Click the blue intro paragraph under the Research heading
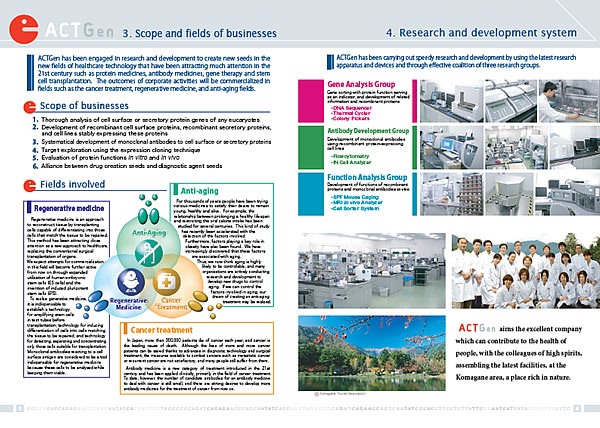The height and width of the screenshot is (428, 600). point(456,62)
